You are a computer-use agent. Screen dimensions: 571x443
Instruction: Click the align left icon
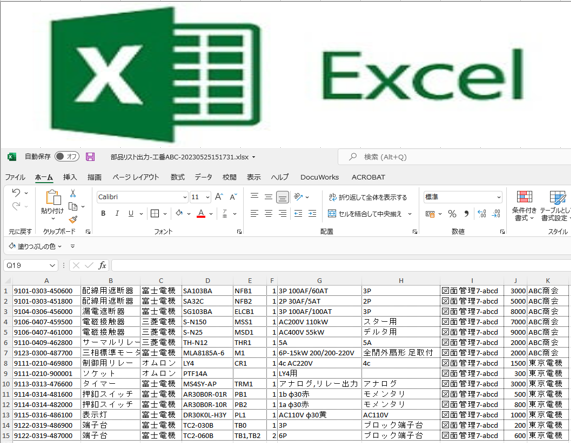[x=255, y=214]
